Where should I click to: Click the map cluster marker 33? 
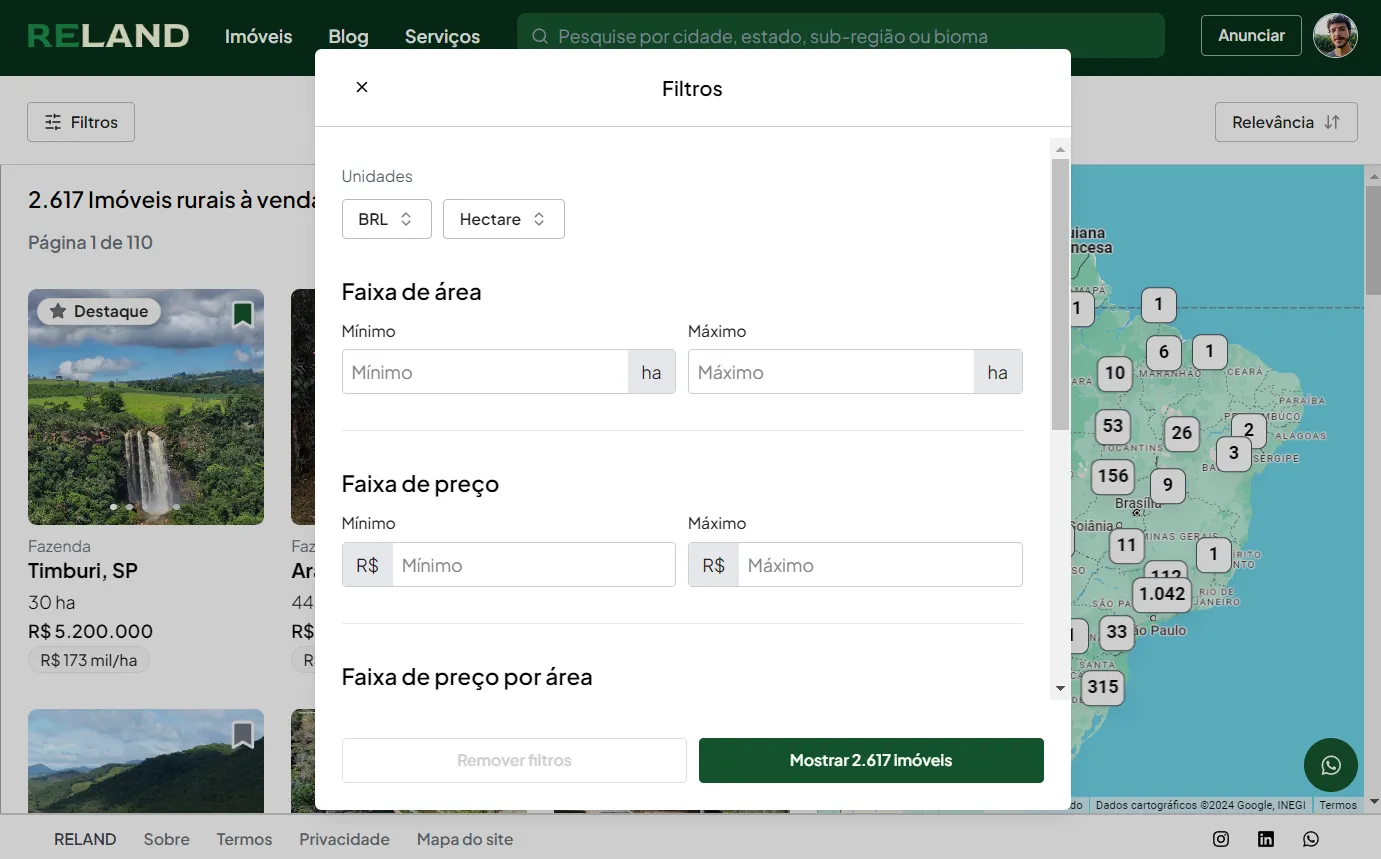1117,632
